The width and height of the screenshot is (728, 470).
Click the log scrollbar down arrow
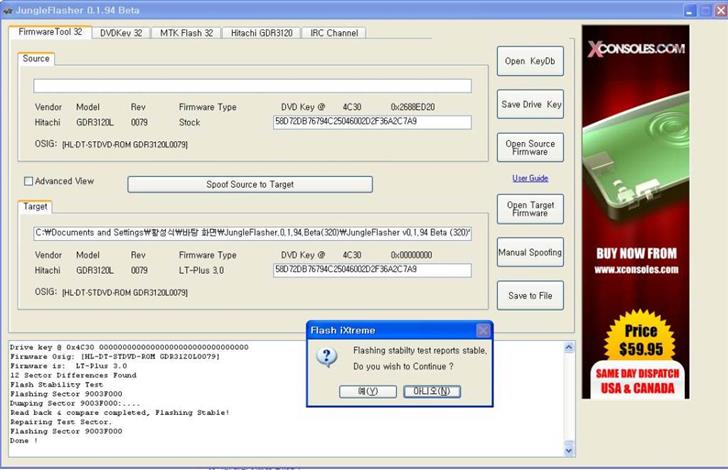coord(569,450)
